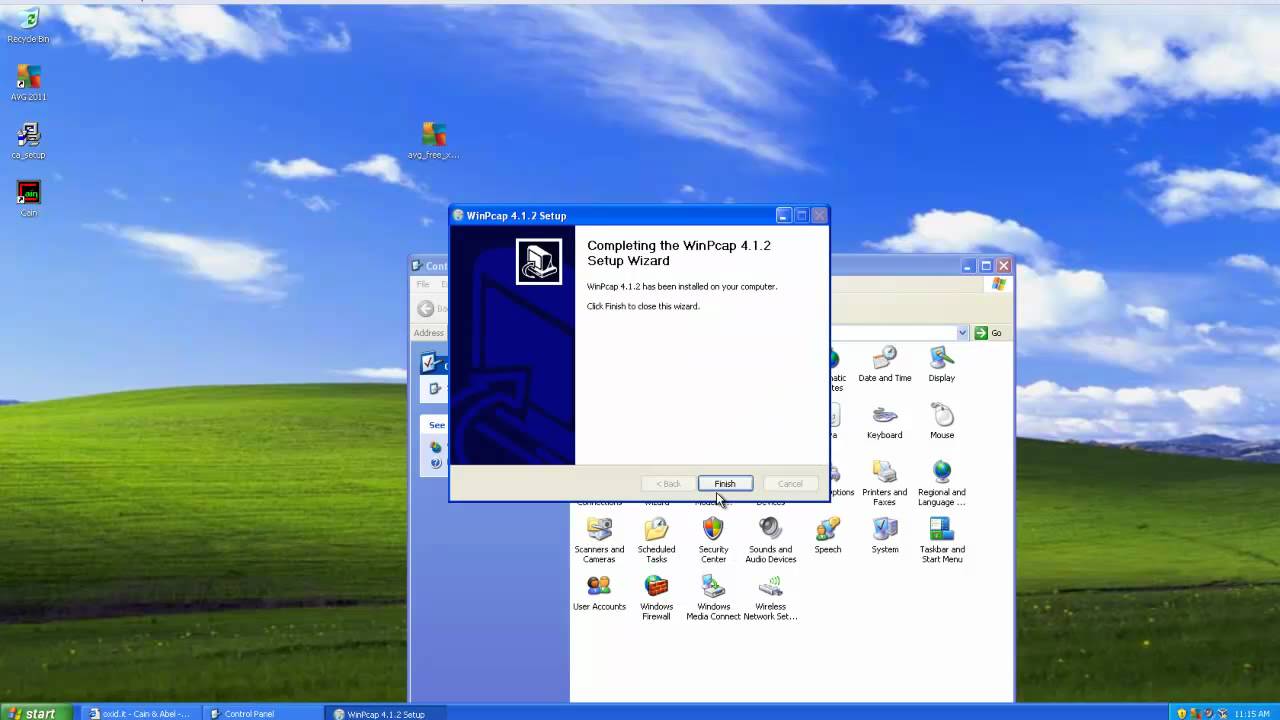Select the ca_setup desktop icon
This screenshot has width=1280, height=720.
coord(28,141)
